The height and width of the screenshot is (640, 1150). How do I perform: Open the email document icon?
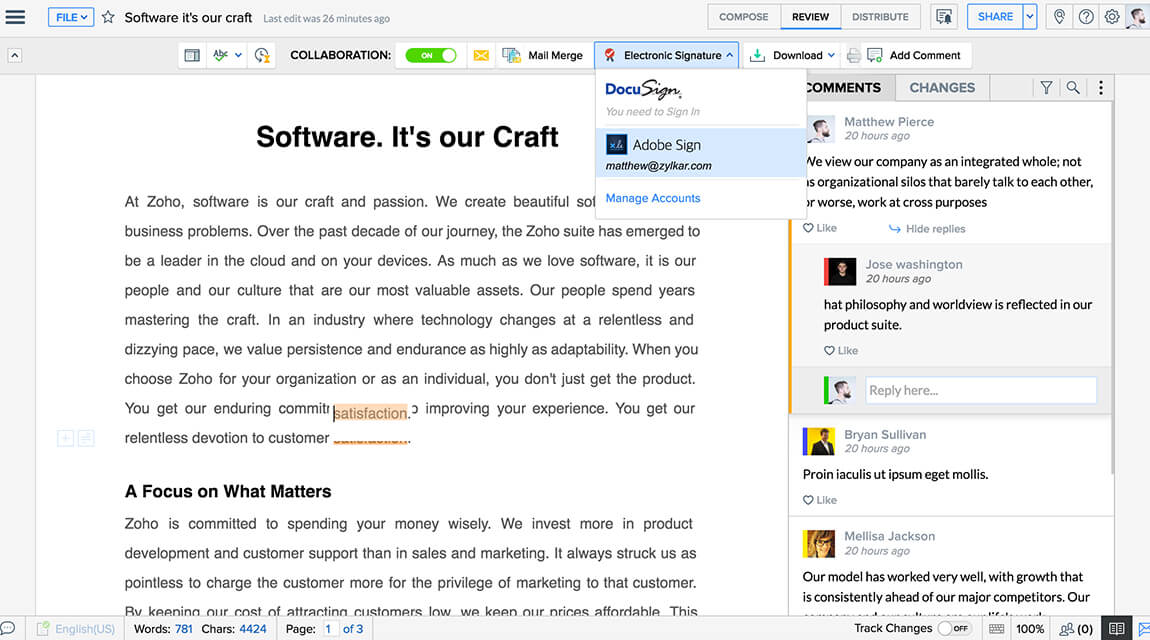point(481,55)
